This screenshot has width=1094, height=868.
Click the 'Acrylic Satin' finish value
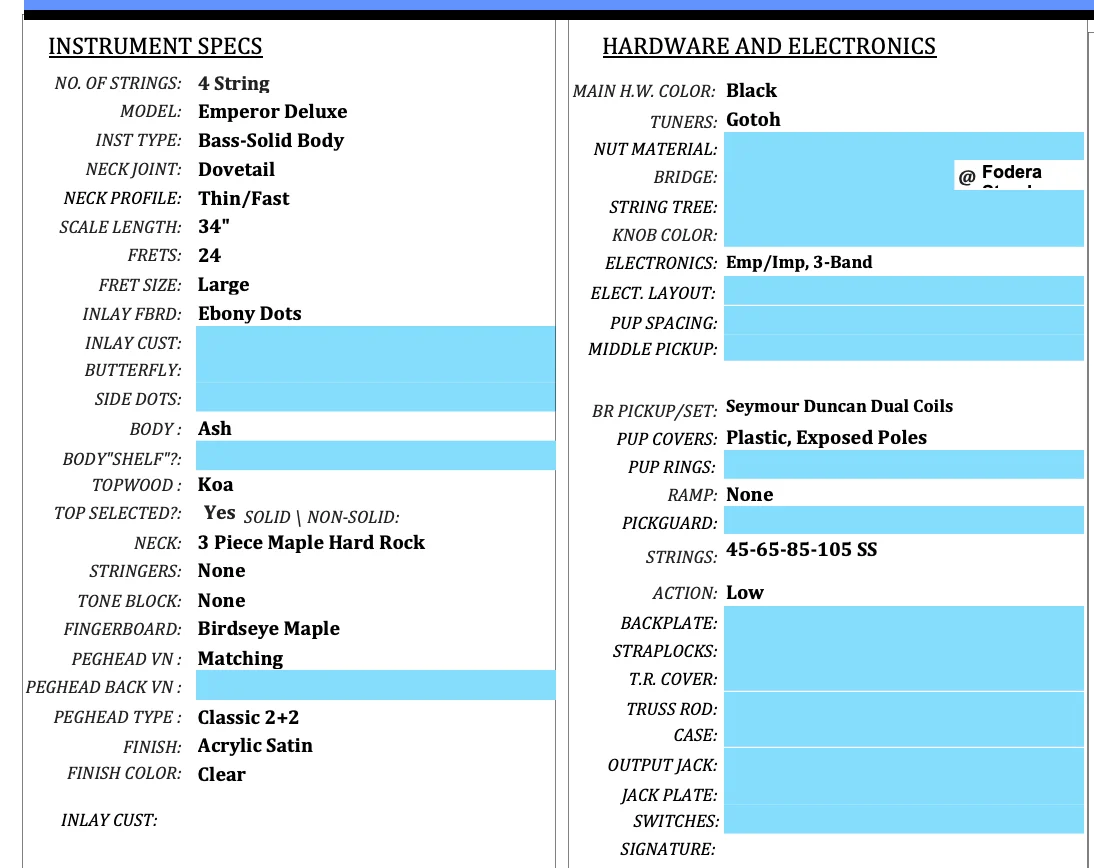[255, 746]
